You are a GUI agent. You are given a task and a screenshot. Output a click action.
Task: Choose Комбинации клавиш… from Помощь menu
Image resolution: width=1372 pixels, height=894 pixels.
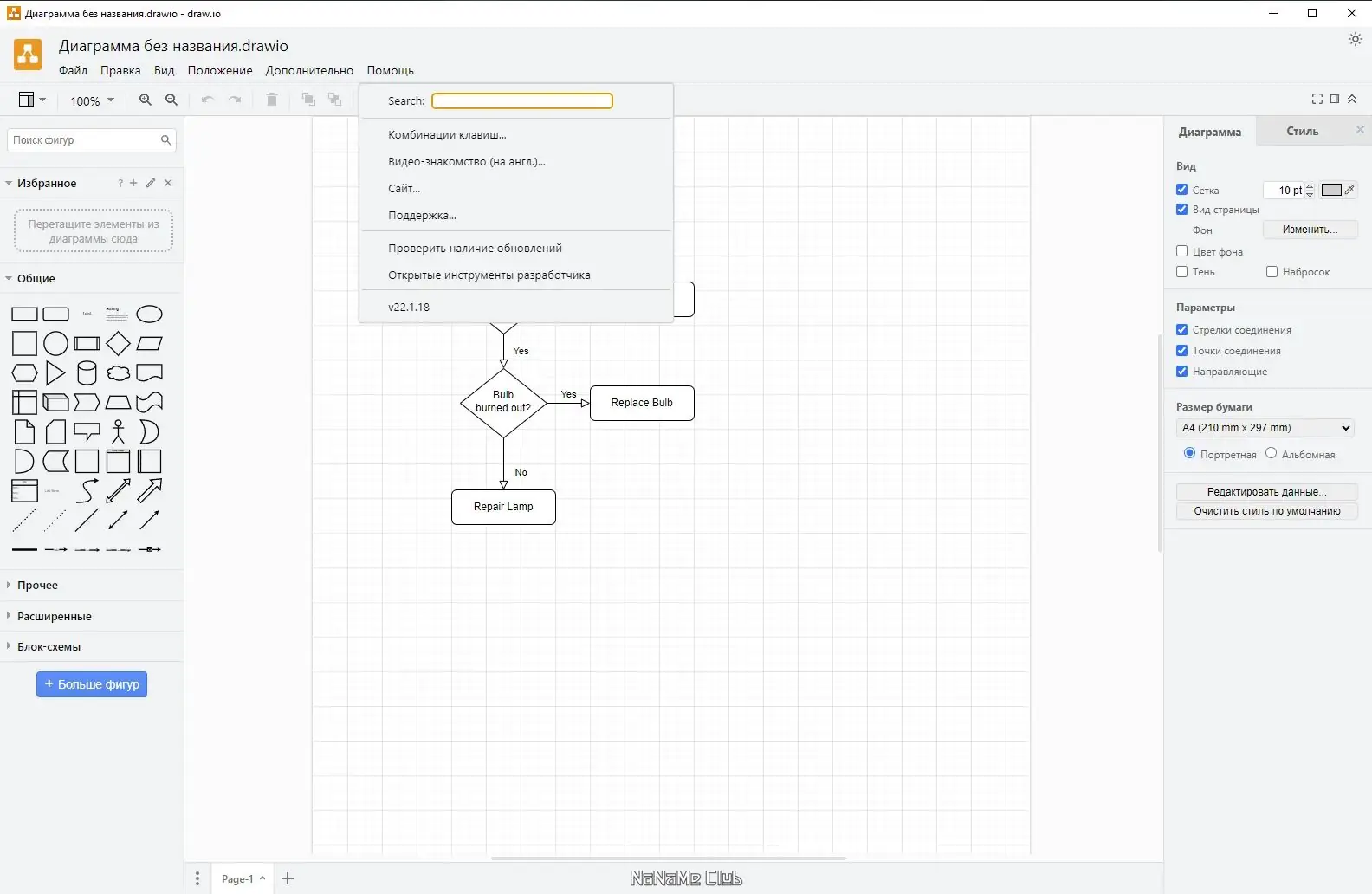[x=447, y=135]
